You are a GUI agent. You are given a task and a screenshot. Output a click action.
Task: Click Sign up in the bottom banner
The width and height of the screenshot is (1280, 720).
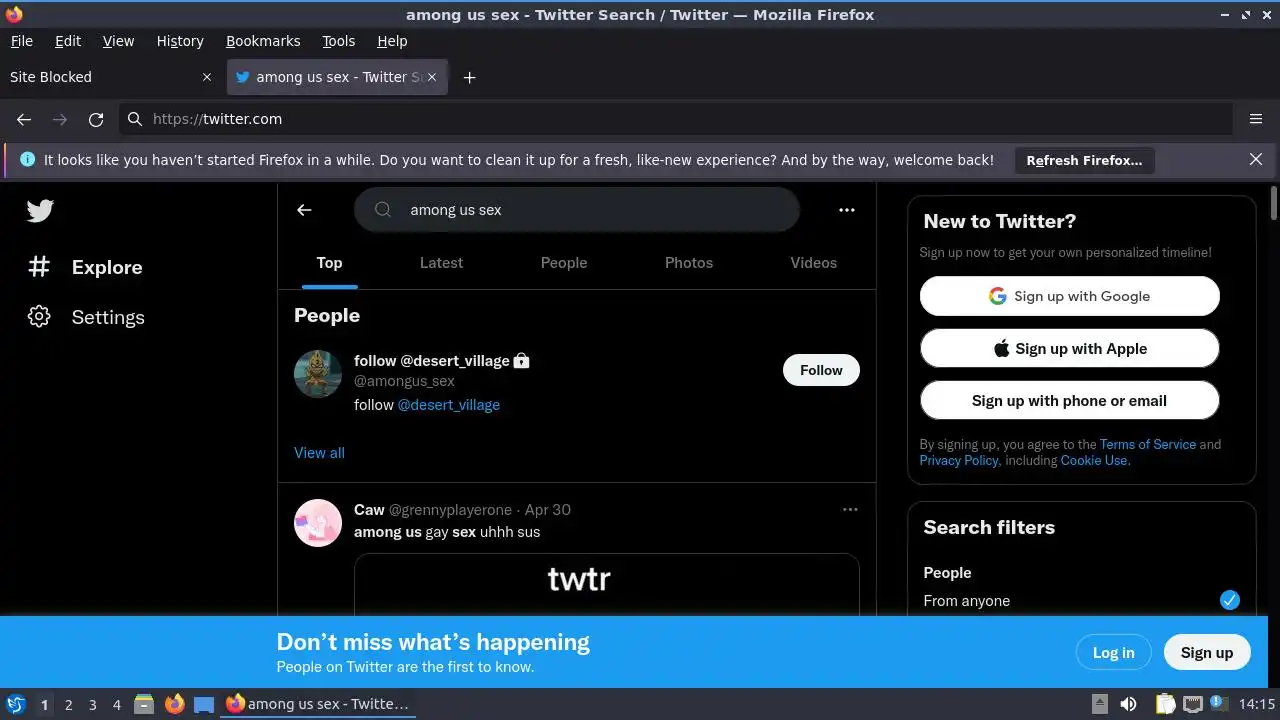[1207, 652]
